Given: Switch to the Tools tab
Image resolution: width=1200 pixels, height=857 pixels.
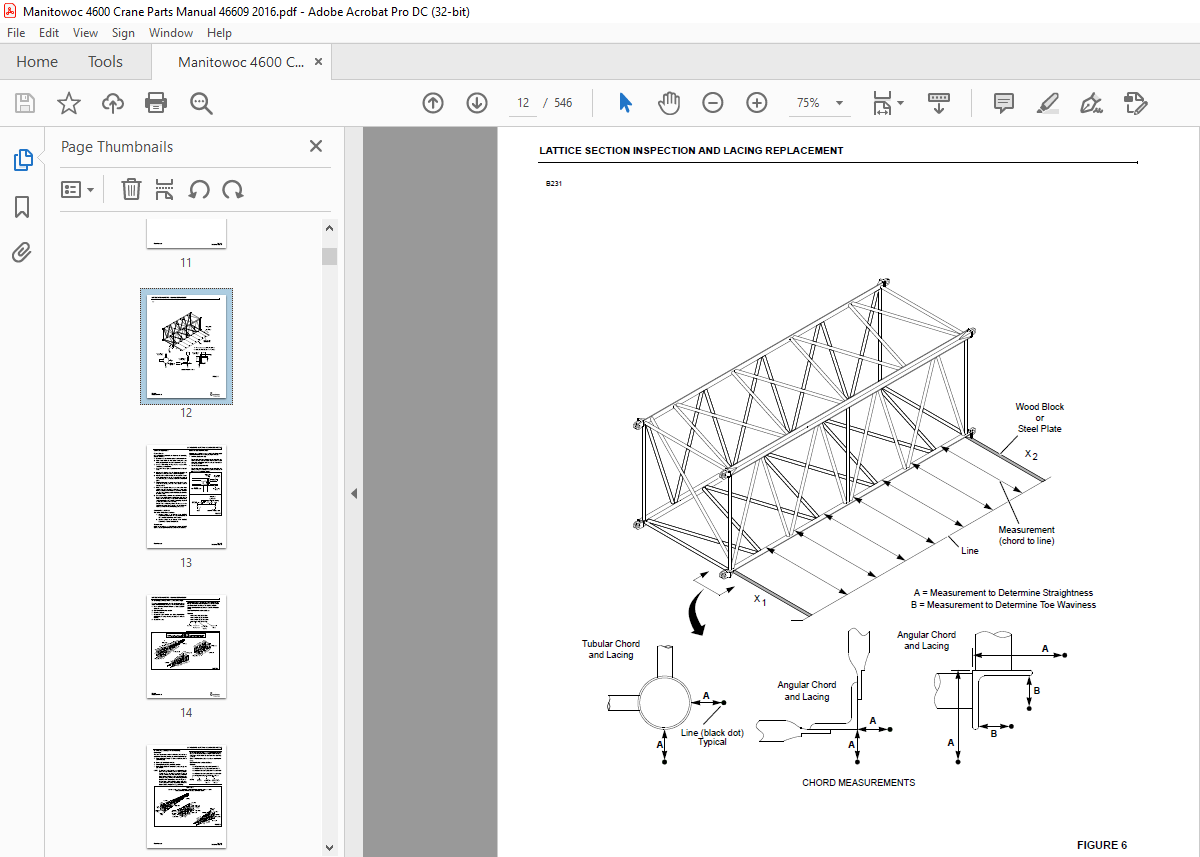Looking at the screenshot, I should point(105,62).
